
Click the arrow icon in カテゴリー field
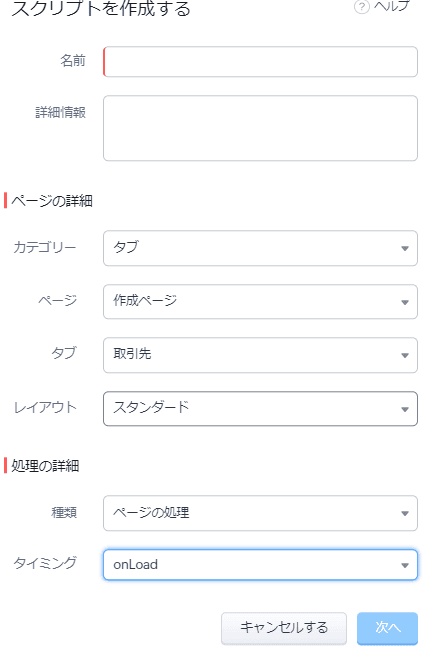point(405,249)
